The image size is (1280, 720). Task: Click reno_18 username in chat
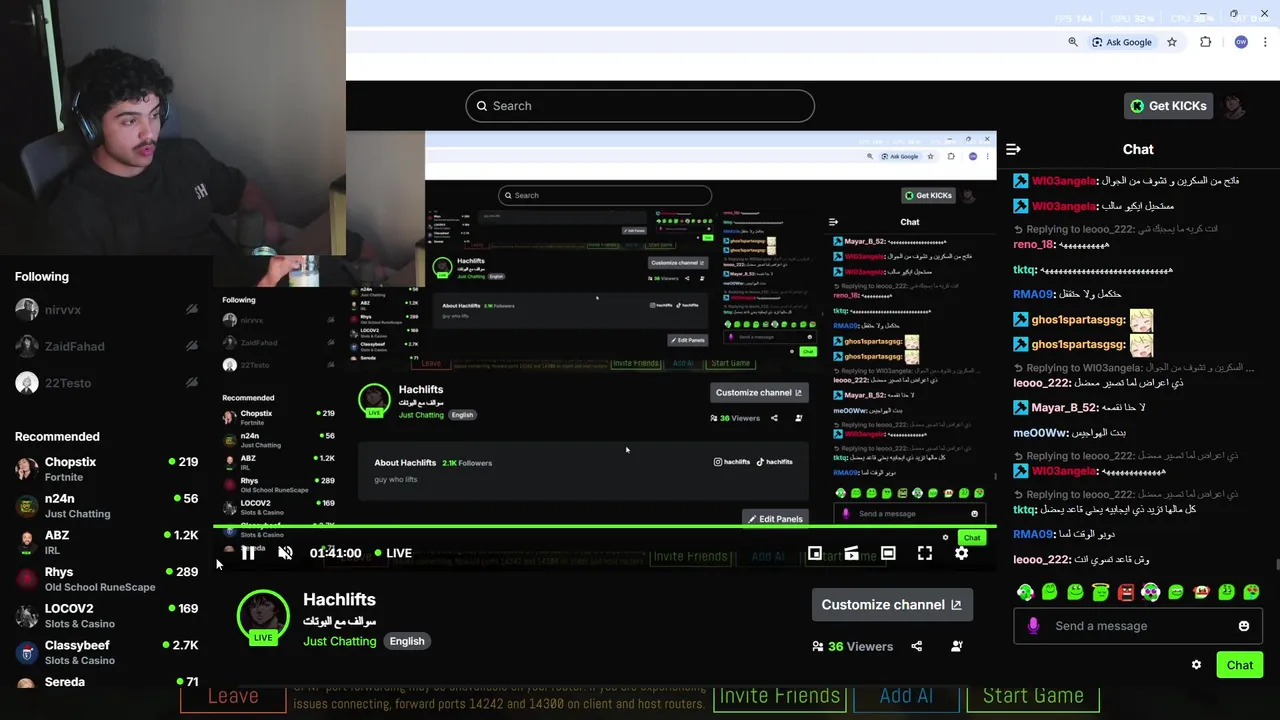[1033, 244]
